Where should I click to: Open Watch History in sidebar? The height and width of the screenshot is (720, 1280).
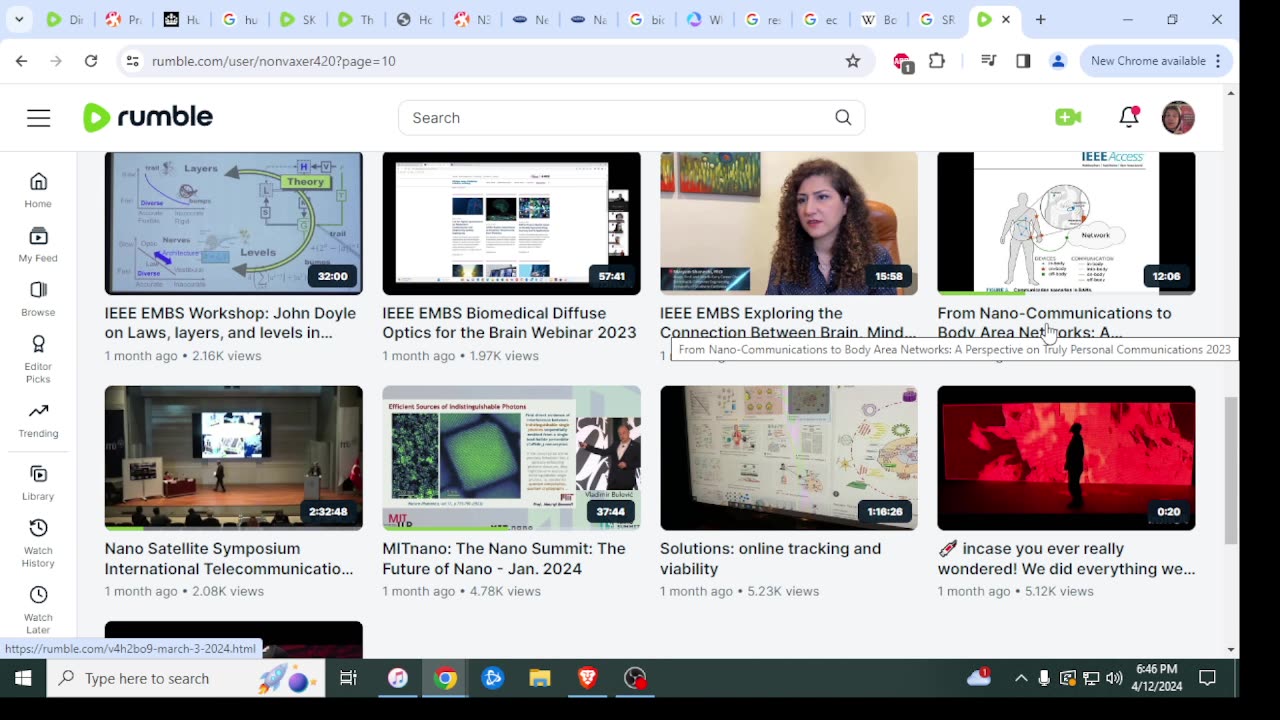click(38, 543)
